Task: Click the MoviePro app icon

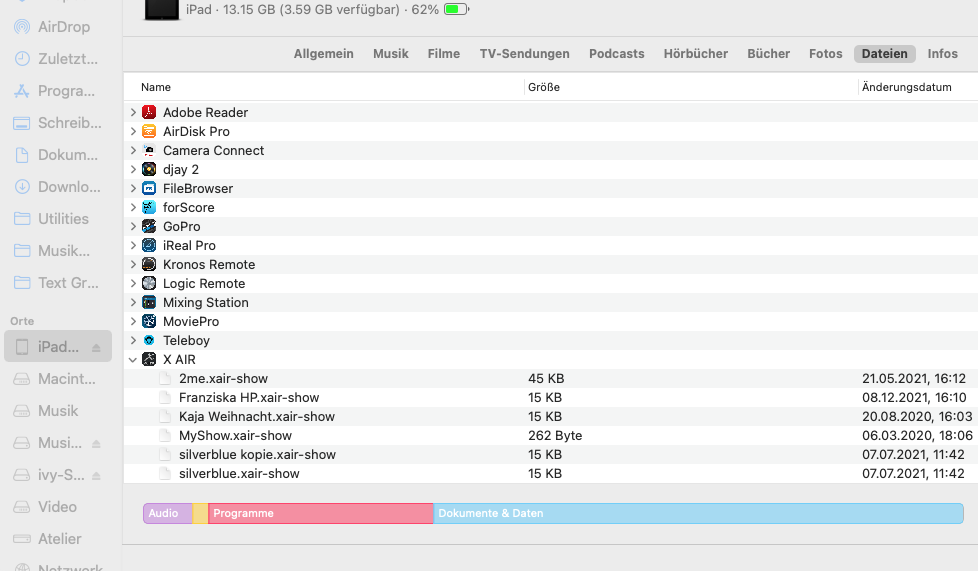Action: [x=149, y=321]
